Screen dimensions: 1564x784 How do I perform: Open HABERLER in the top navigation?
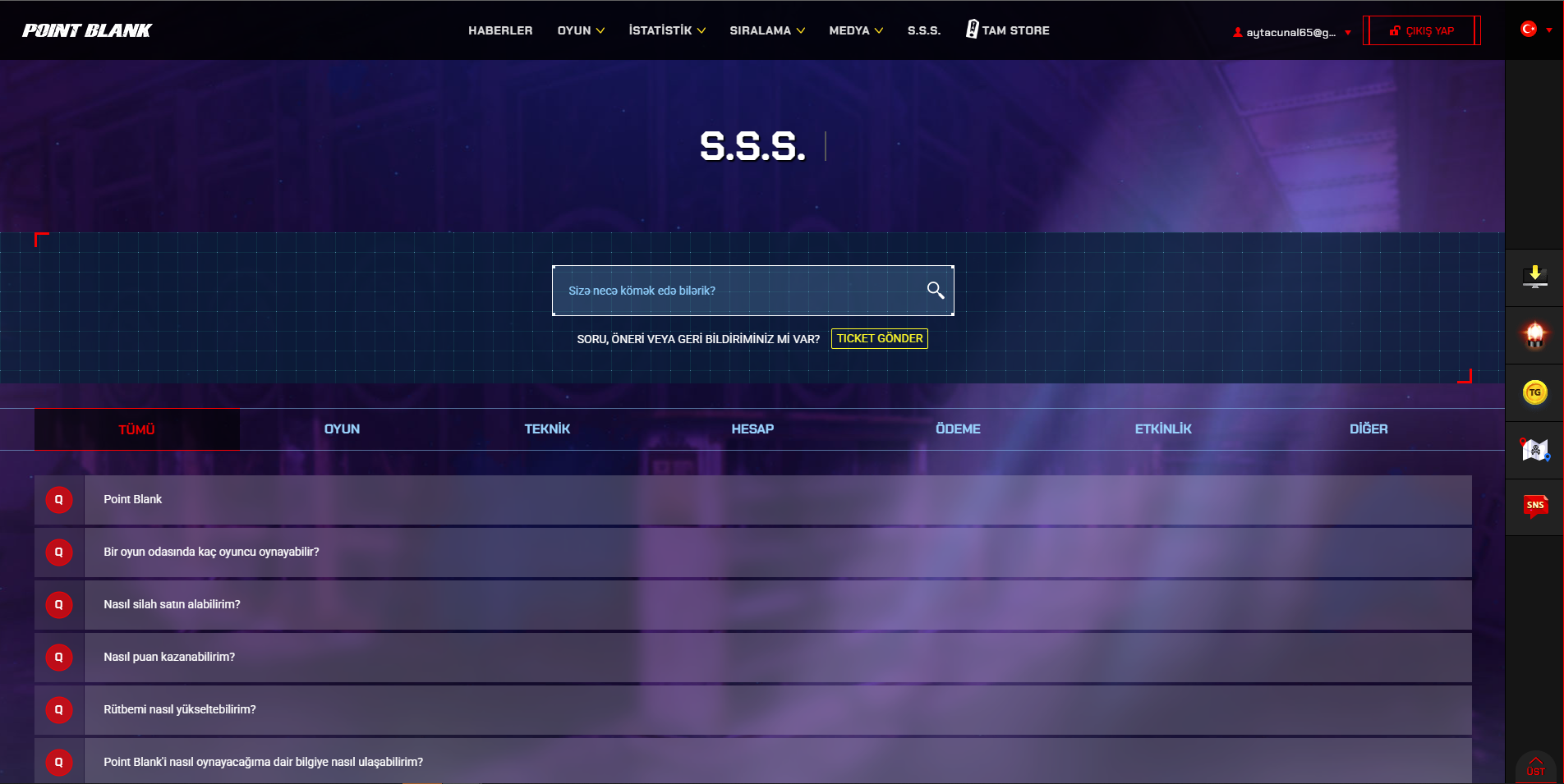[x=500, y=30]
